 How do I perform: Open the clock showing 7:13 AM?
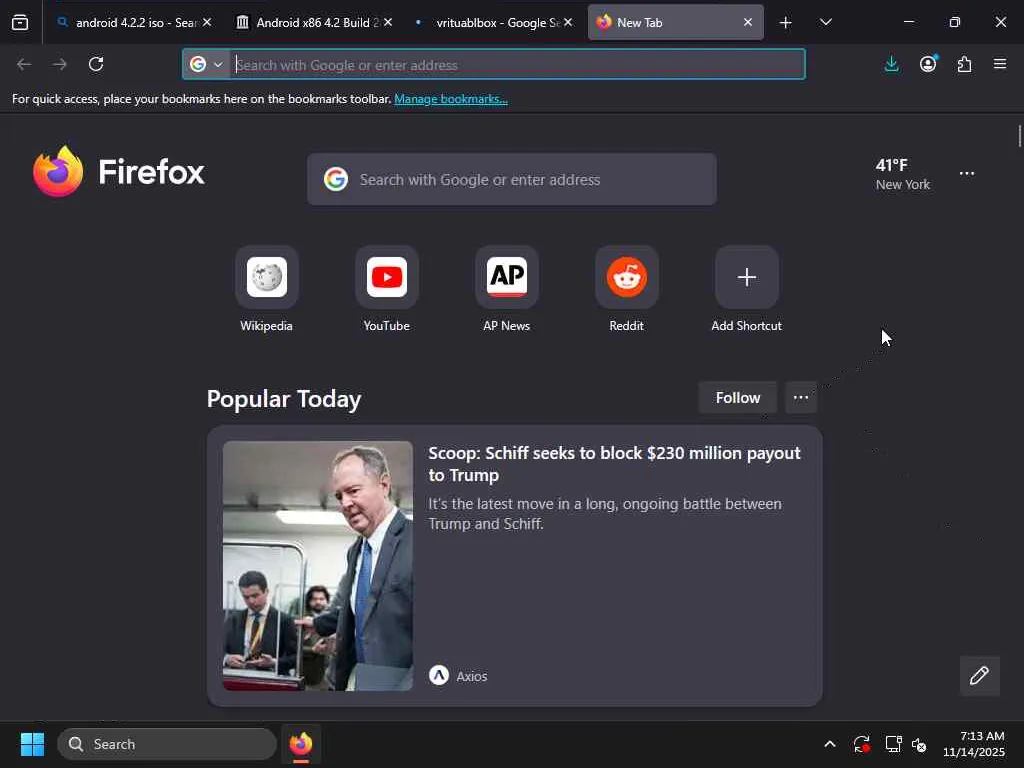[973, 744]
